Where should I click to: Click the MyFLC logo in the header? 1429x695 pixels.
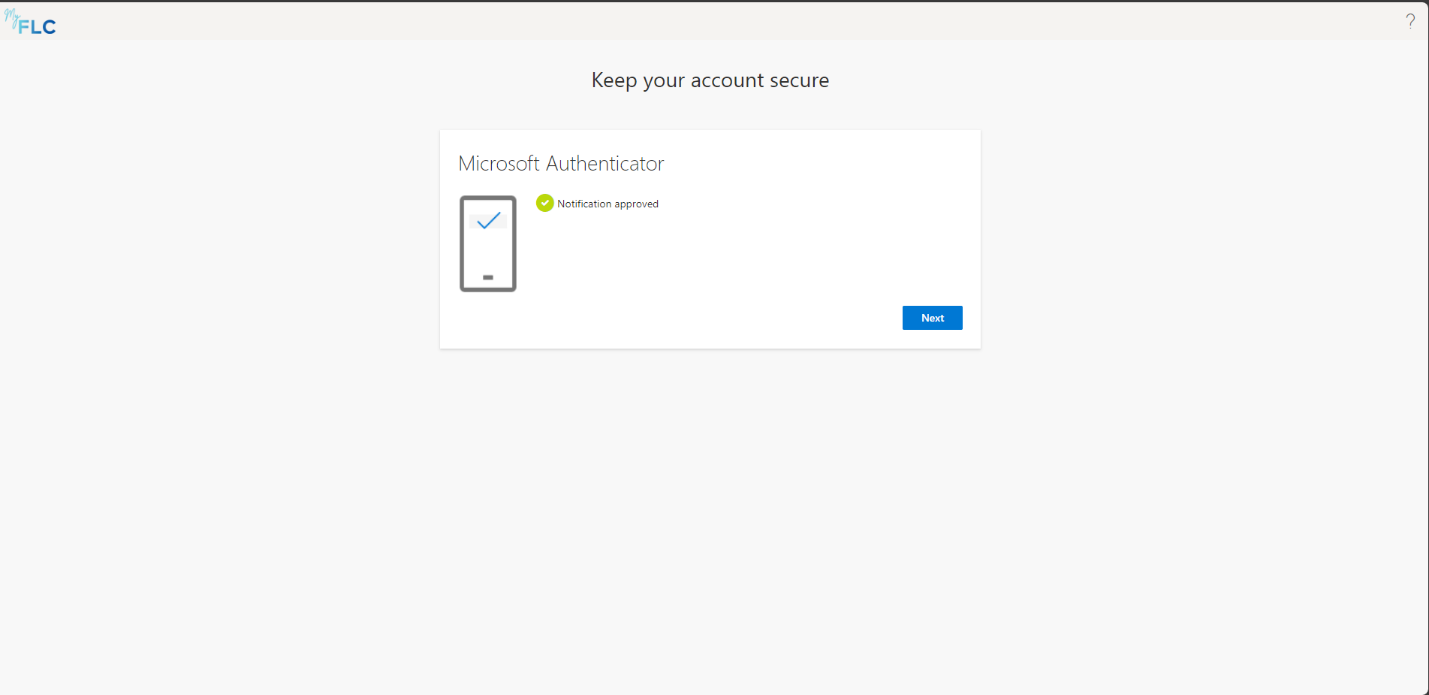pyautogui.click(x=30, y=22)
